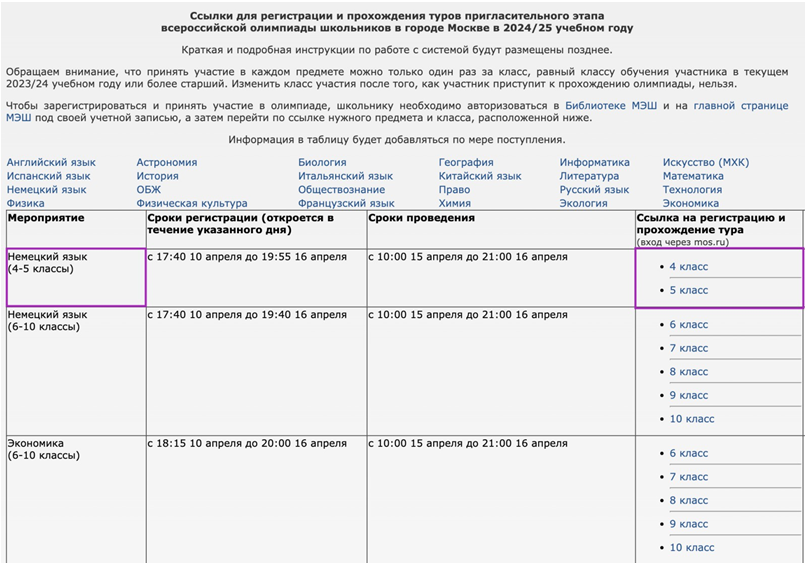Image resolution: width=808 pixels, height=569 pixels.
Task: Follow the главной странице МЭШ link
Action: 741,105
